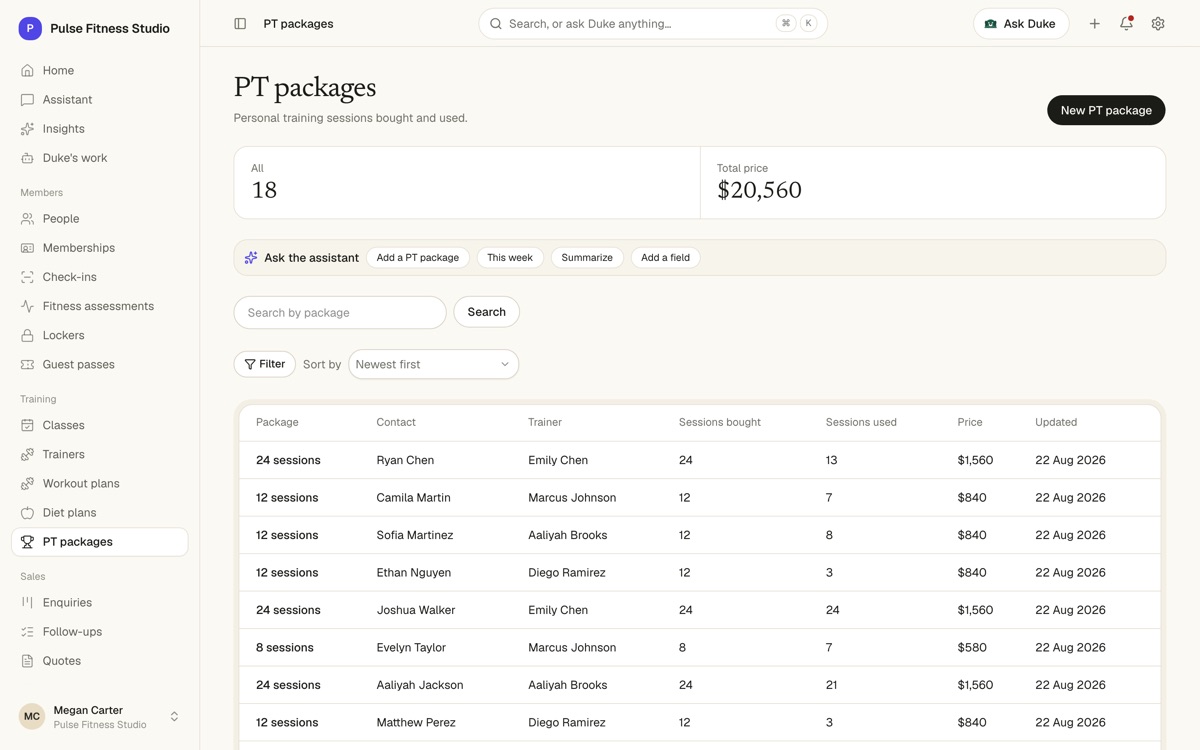
Task: Click the Home icon in sidebar
Action: [x=27, y=71]
